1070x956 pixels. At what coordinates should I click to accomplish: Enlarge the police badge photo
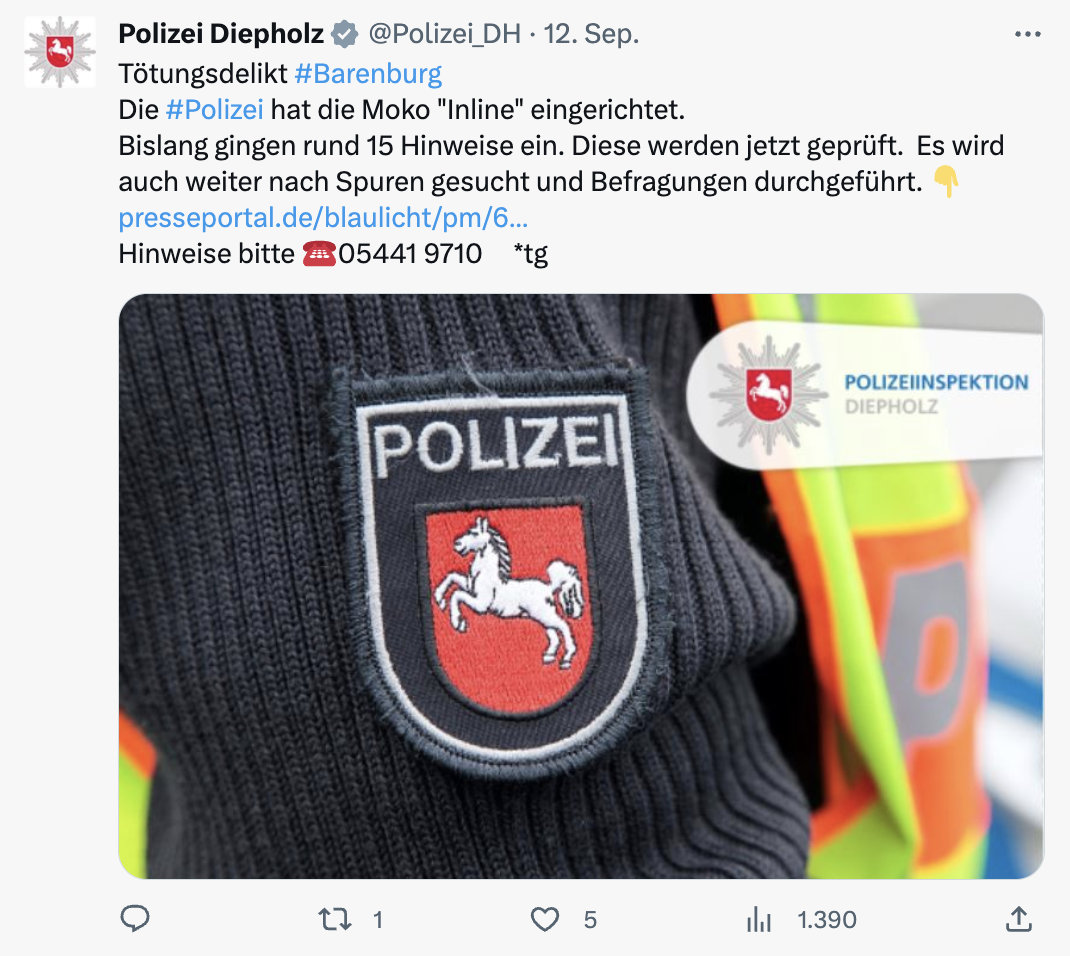pyautogui.click(x=581, y=586)
